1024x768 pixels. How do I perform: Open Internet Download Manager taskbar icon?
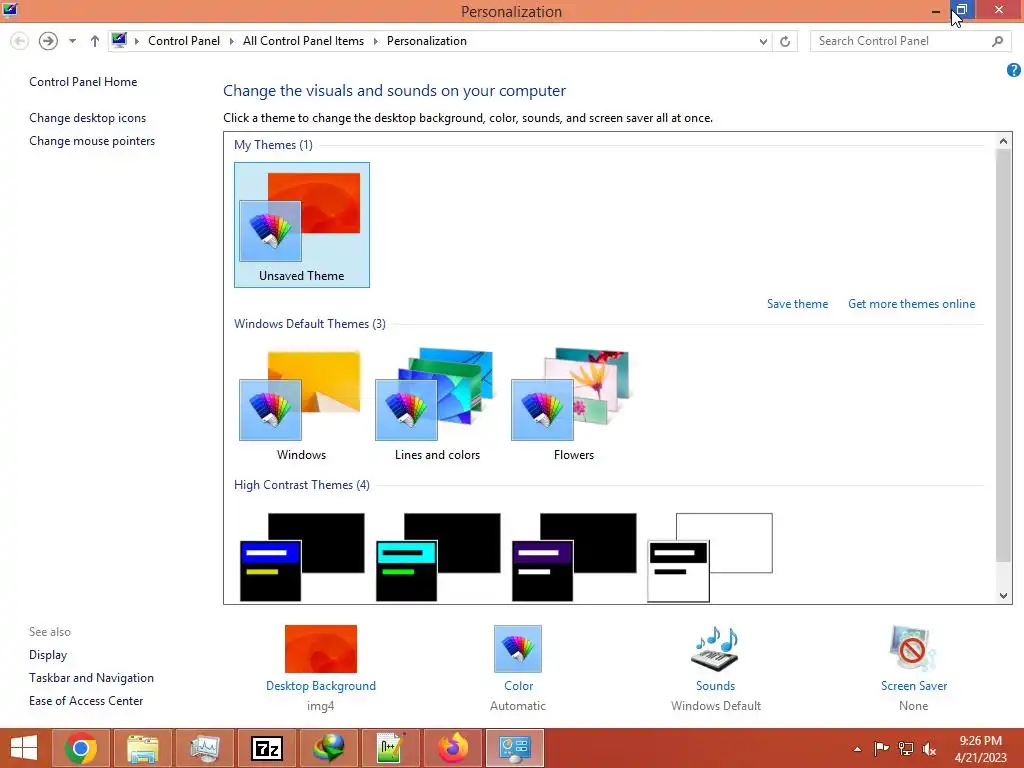click(328, 748)
